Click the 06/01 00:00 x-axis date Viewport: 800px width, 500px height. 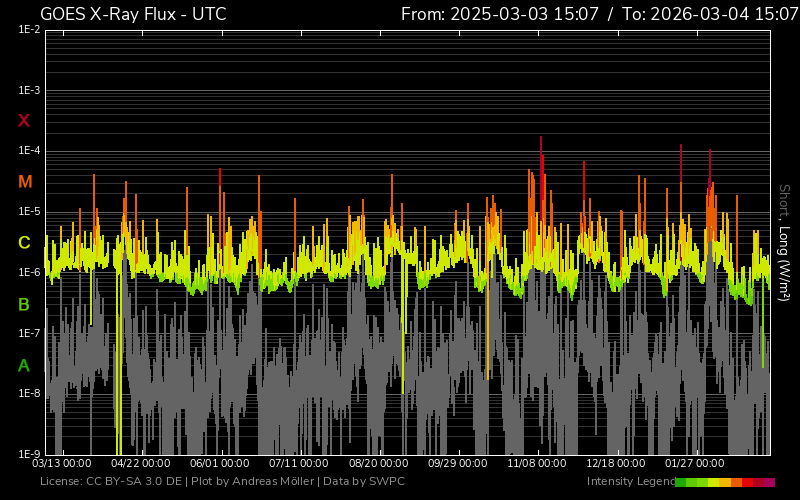pos(219,464)
